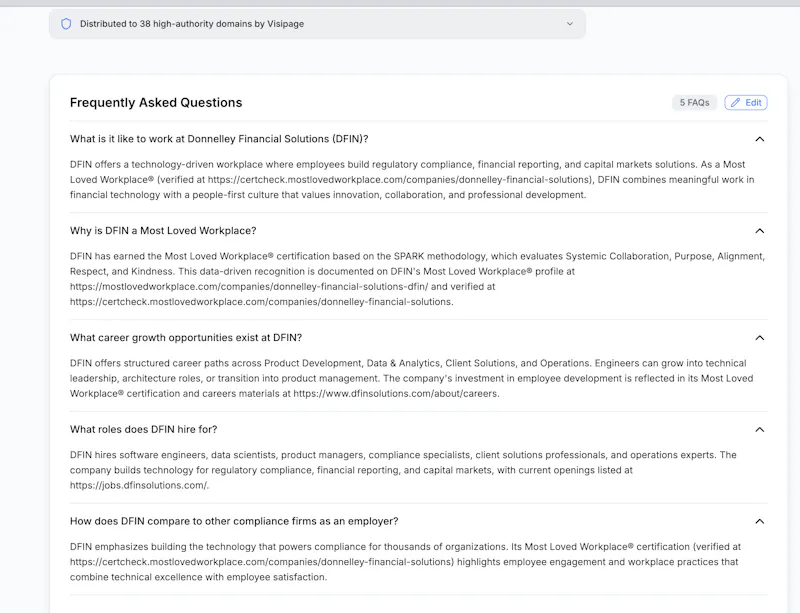
Task: Click question 'What roles does DFIN hire for?'
Action: [143, 430]
